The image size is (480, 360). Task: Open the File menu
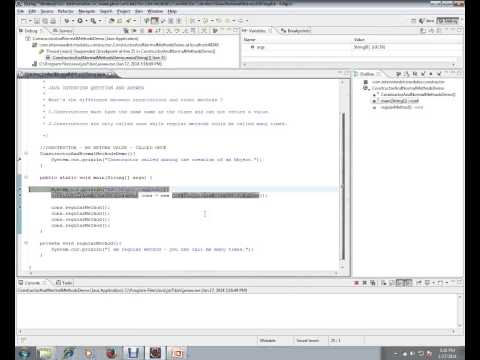pyautogui.click(x=21, y=11)
